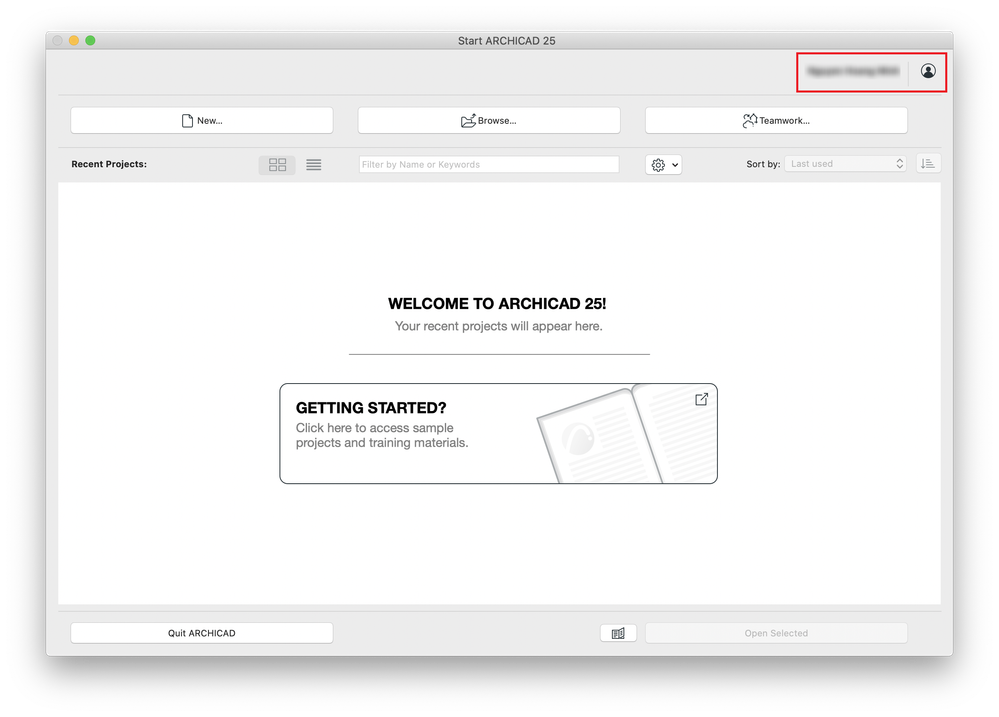Viewport: 999px width, 717px height.
Task: Click the Open Selected button
Action: pos(776,633)
